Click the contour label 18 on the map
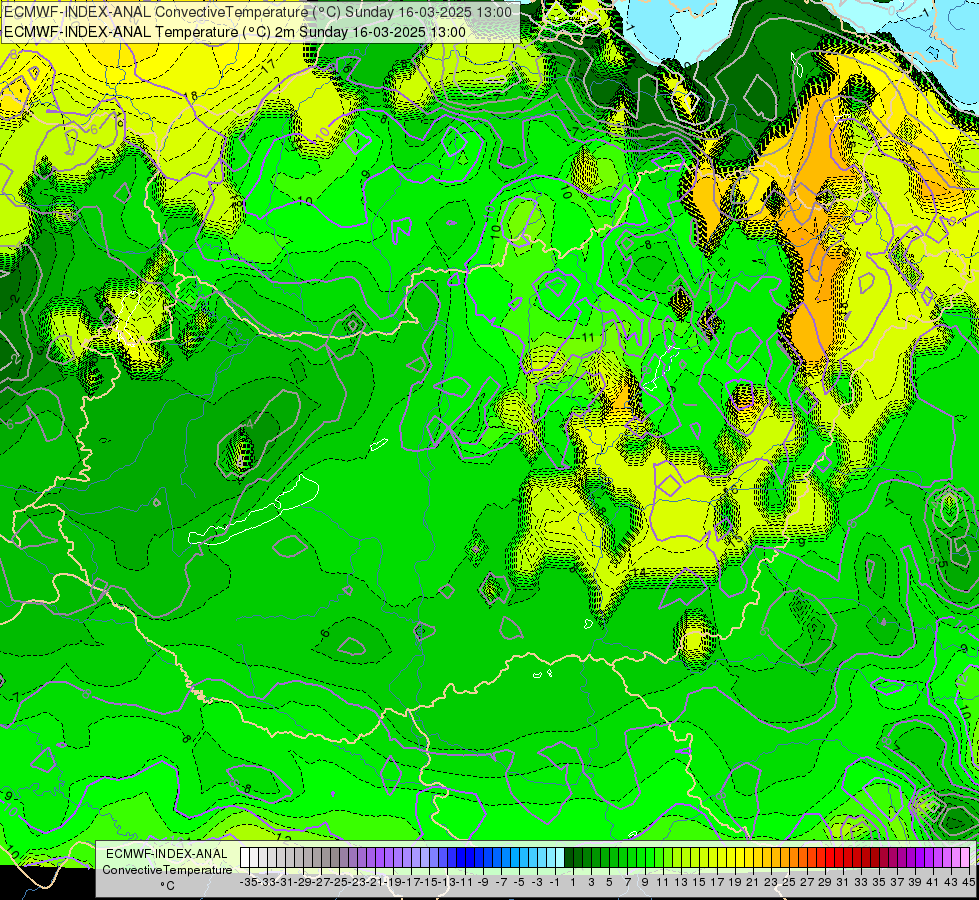This screenshot has width=979, height=900. coord(190,96)
